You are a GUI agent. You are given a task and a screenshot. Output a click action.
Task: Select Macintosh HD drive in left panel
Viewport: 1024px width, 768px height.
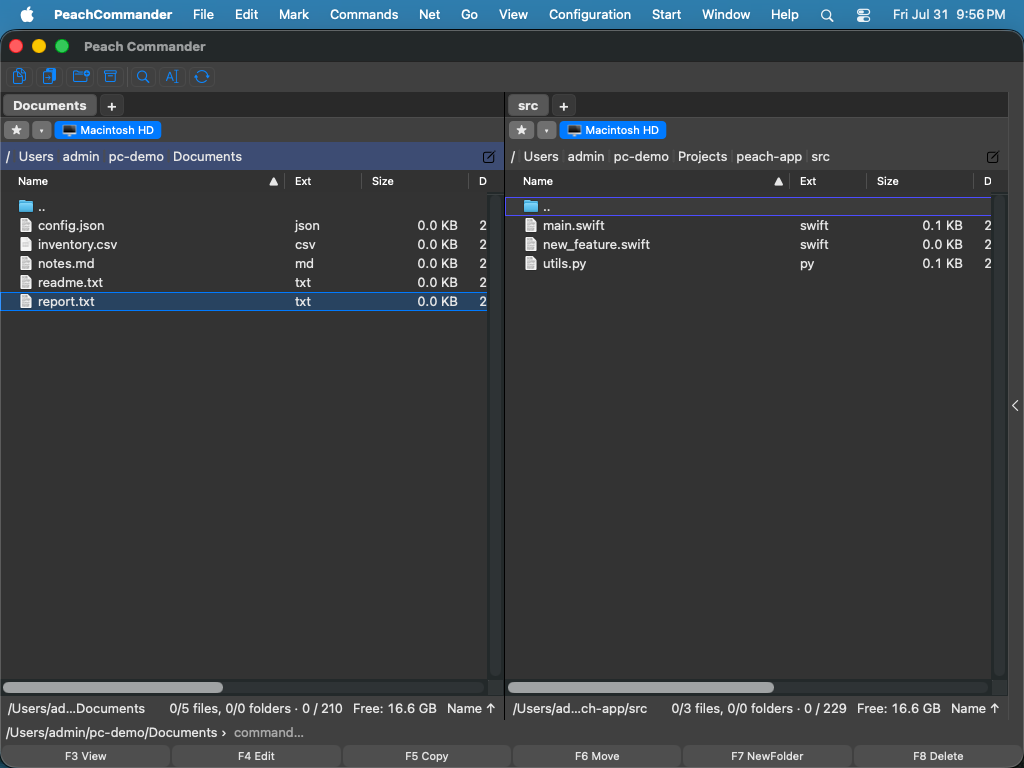point(108,130)
